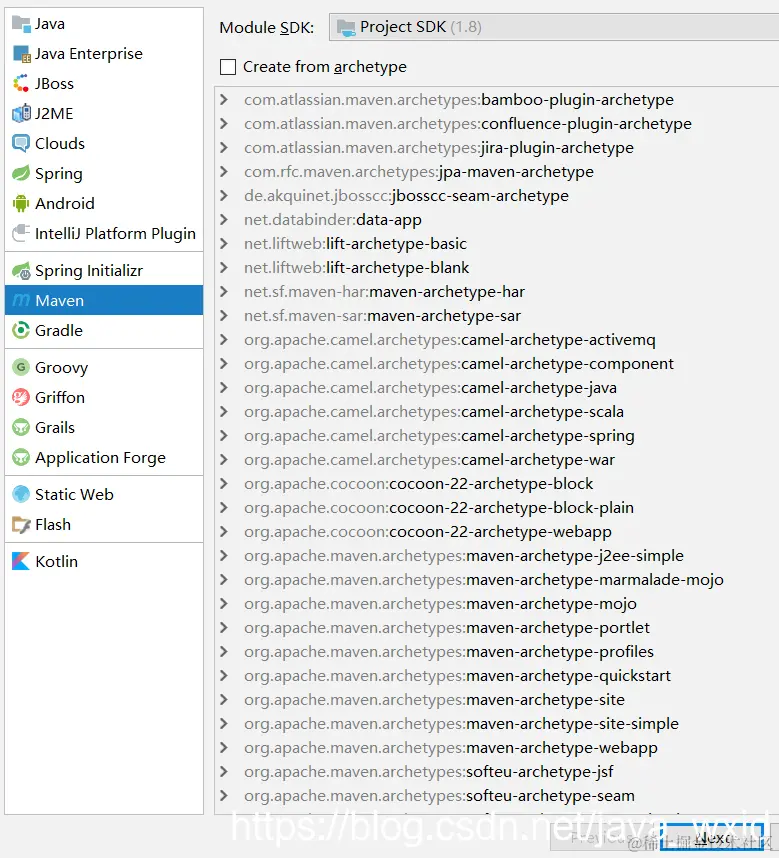Expand maven-archetype-webapp node
The image size is (779, 858).
(224, 748)
